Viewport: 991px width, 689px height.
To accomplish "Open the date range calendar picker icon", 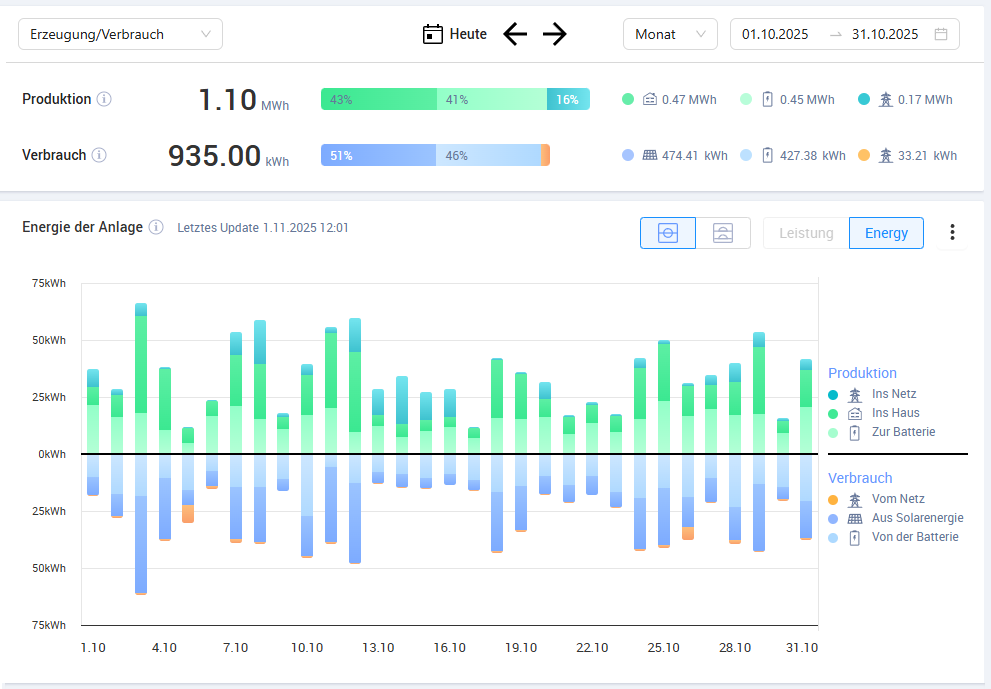I will [x=941, y=34].
